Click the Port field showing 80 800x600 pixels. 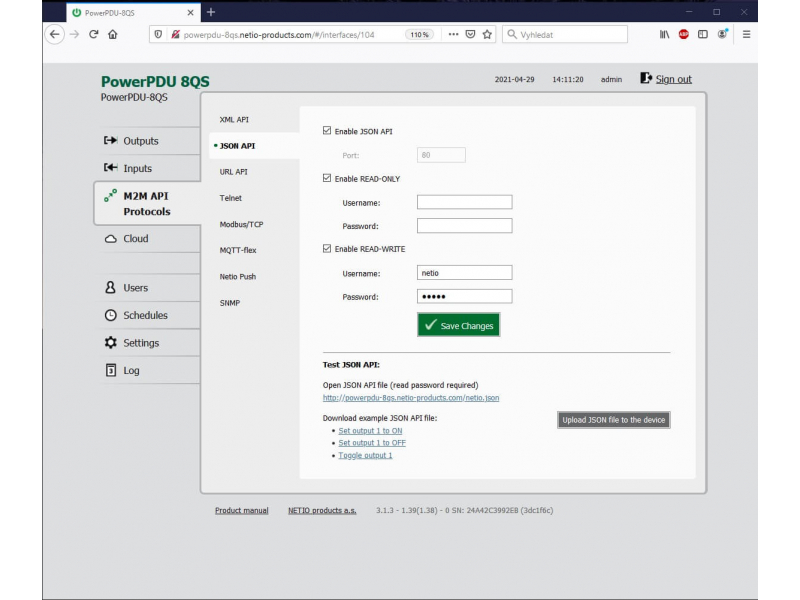point(441,155)
